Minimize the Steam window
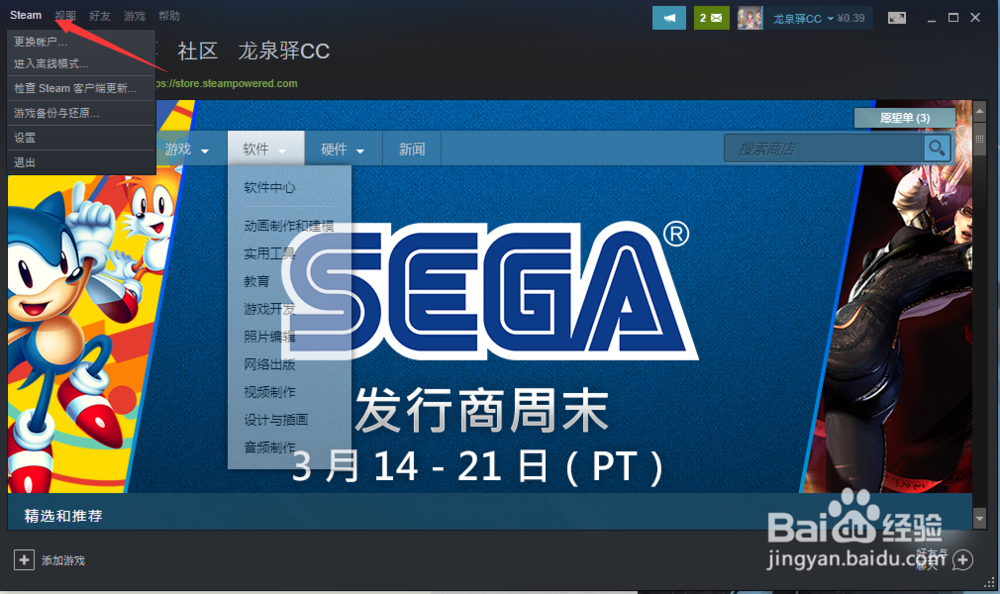 tap(932, 19)
